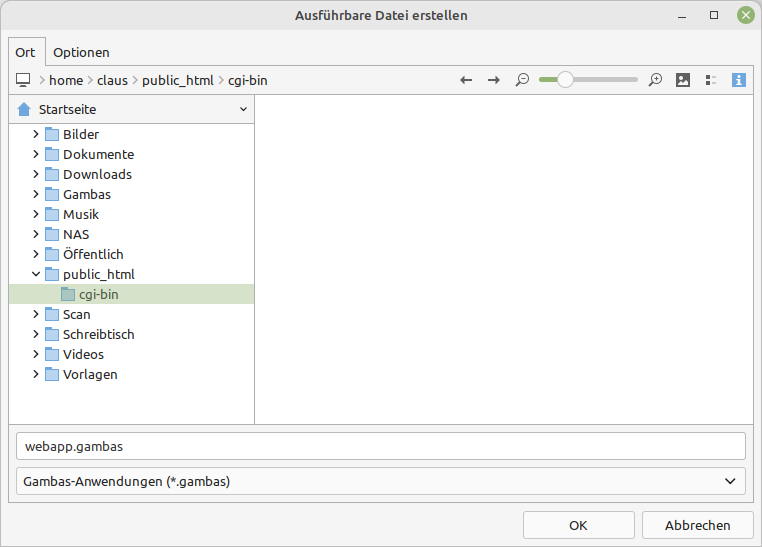Switch to the Optionen tab
This screenshot has height=547, width=762.
click(x=81, y=52)
